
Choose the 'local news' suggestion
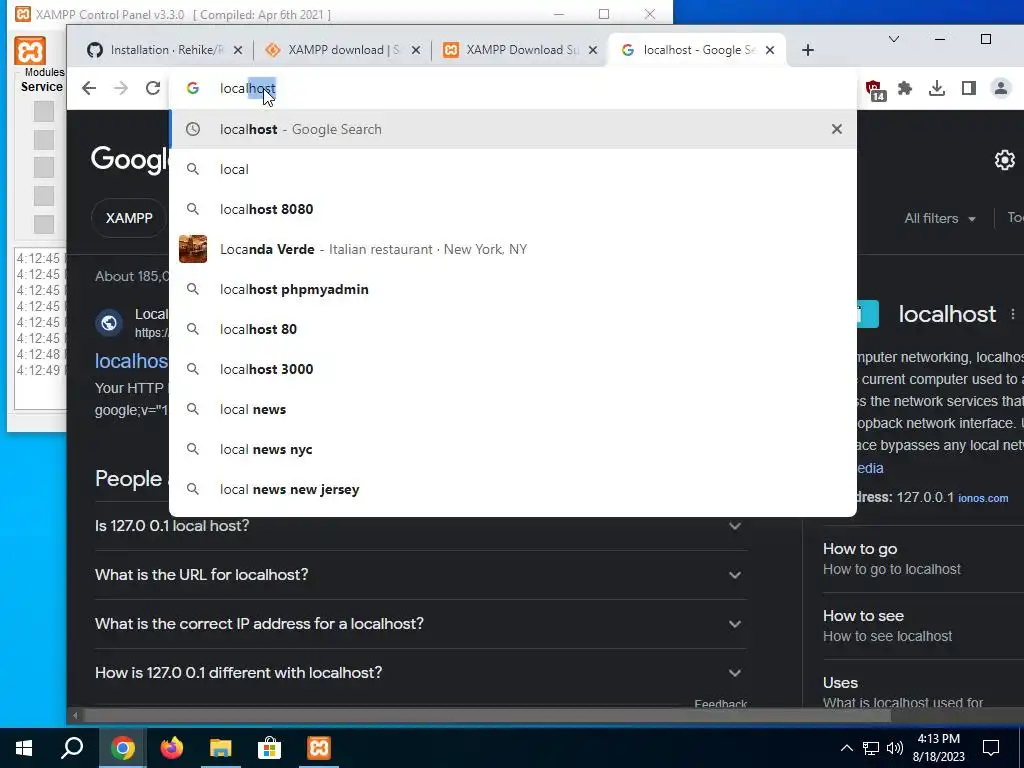click(x=513, y=409)
